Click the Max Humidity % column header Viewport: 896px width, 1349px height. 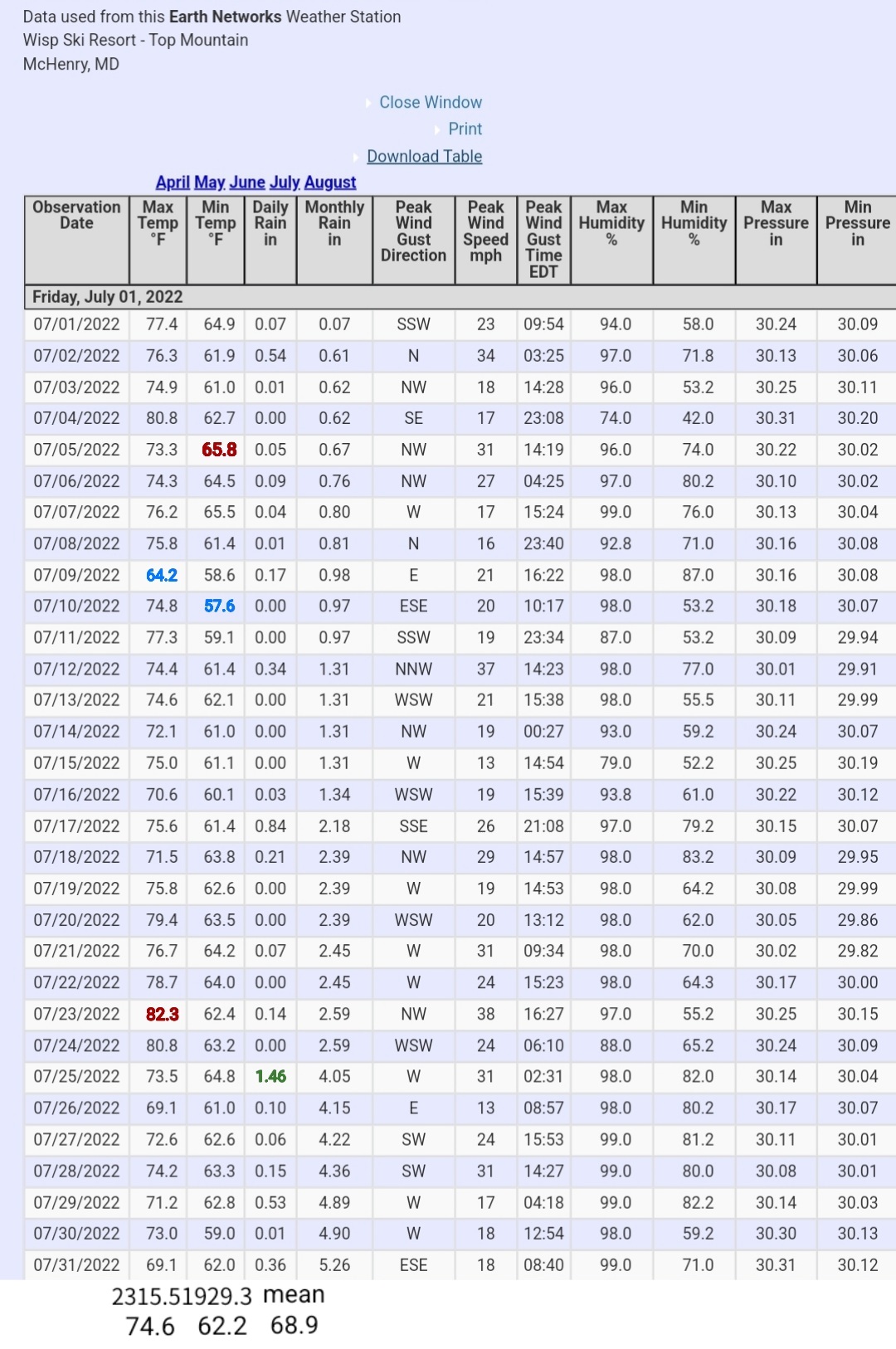point(611,239)
